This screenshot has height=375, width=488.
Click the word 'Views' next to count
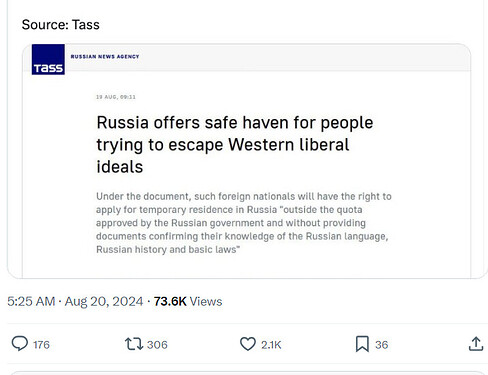coord(206,301)
